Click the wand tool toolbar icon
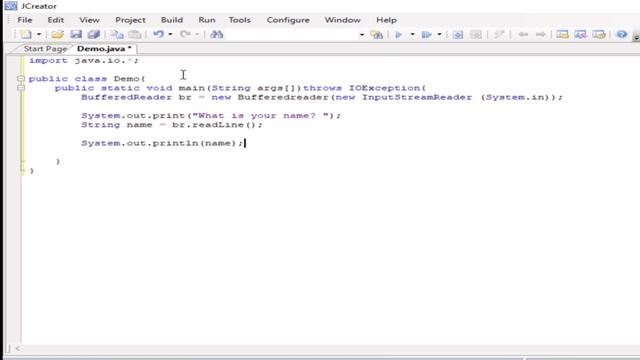The height and width of the screenshot is (360, 640). [x=499, y=35]
